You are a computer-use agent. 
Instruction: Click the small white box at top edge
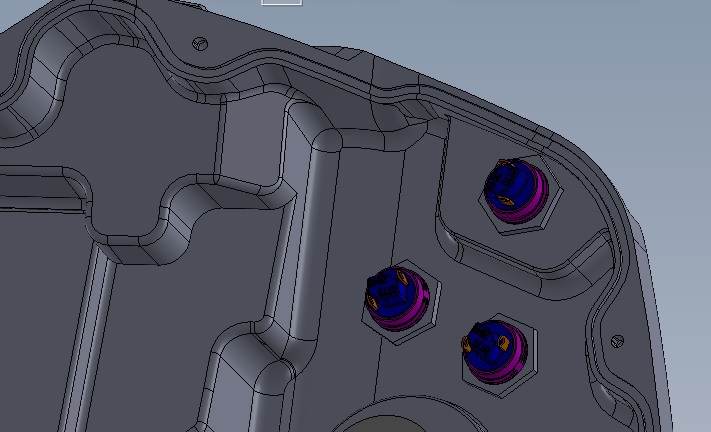tap(281, 2)
